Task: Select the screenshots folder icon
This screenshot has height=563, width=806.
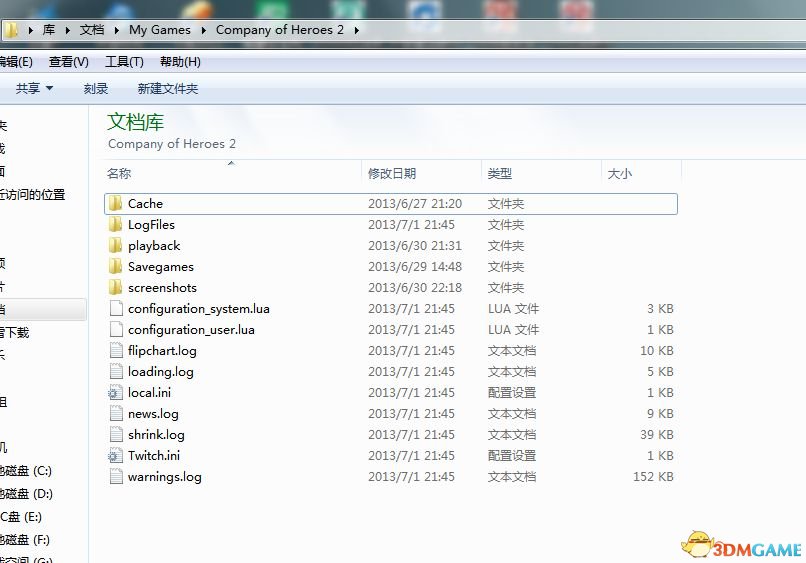Action: click(x=116, y=287)
